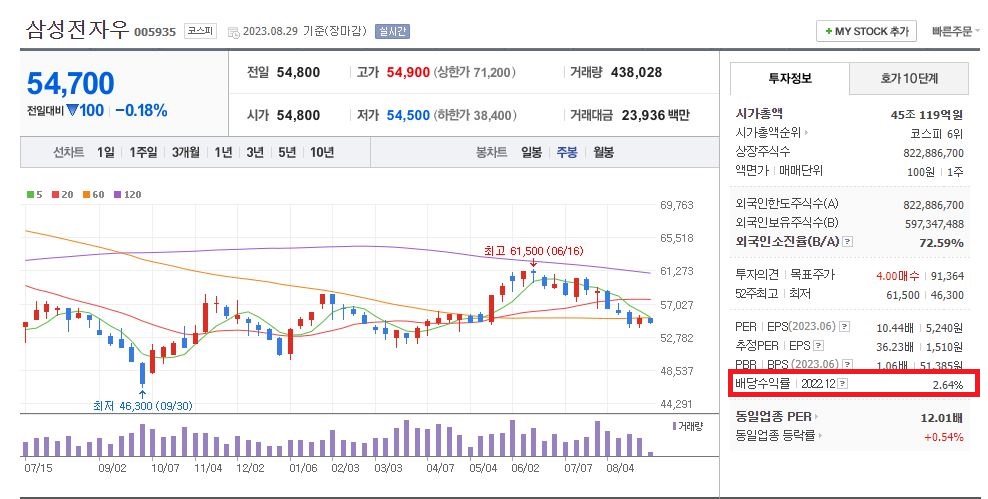Image resolution: width=988 pixels, height=499 pixels.
Task: Click 거래량 value 438,028
Action: click(636, 72)
